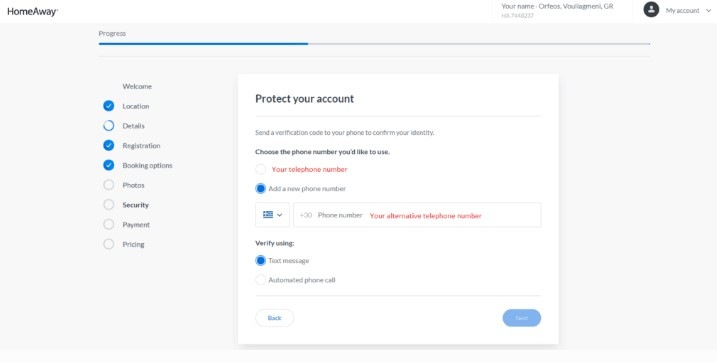Expand the My account menu chevron

[708, 11]
